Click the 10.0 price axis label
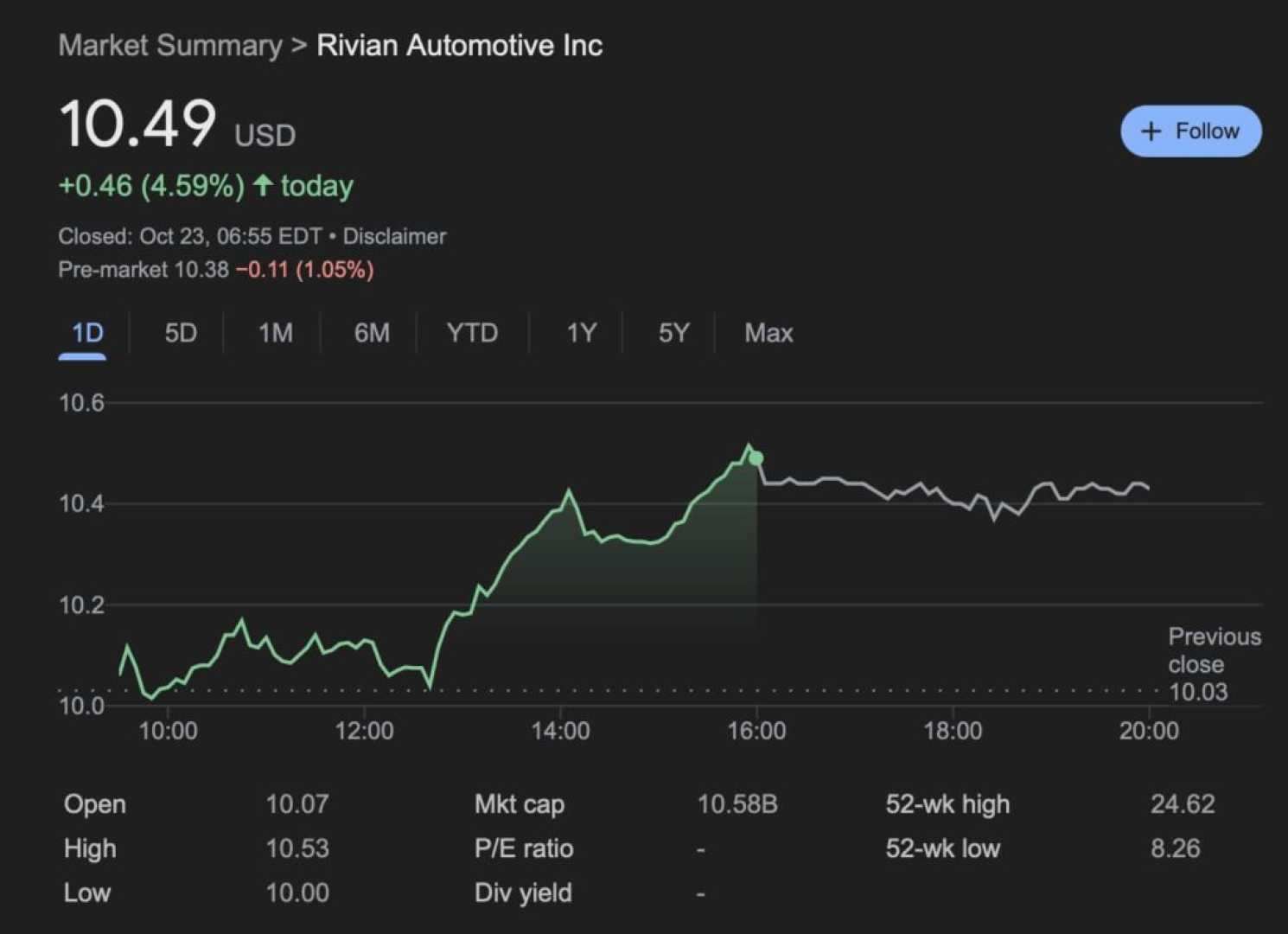1288x934 pixels. pyautogui.click(x=81, y=707)
